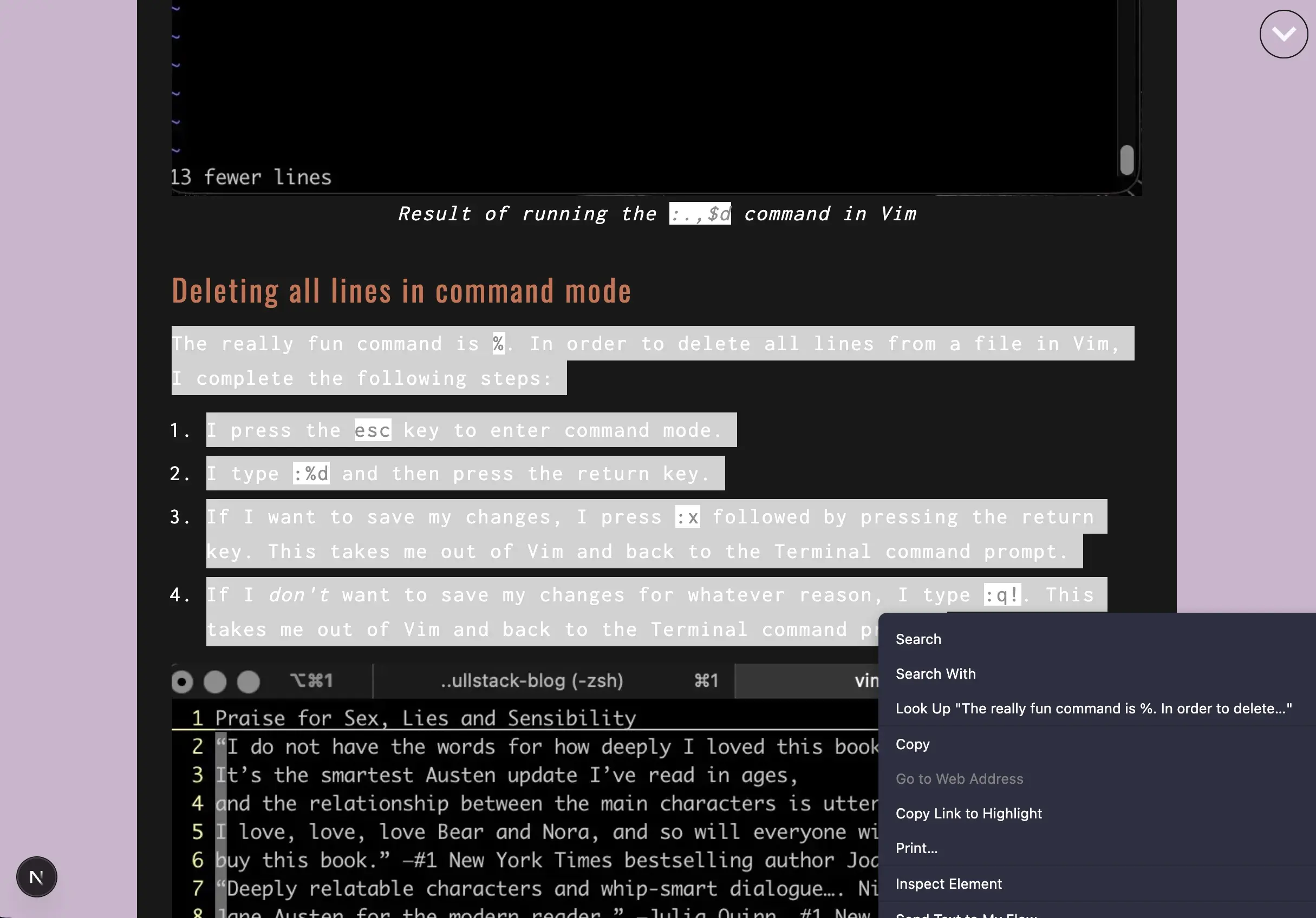Open the Next.js dev tools N badge

click(x=36, y=876)
